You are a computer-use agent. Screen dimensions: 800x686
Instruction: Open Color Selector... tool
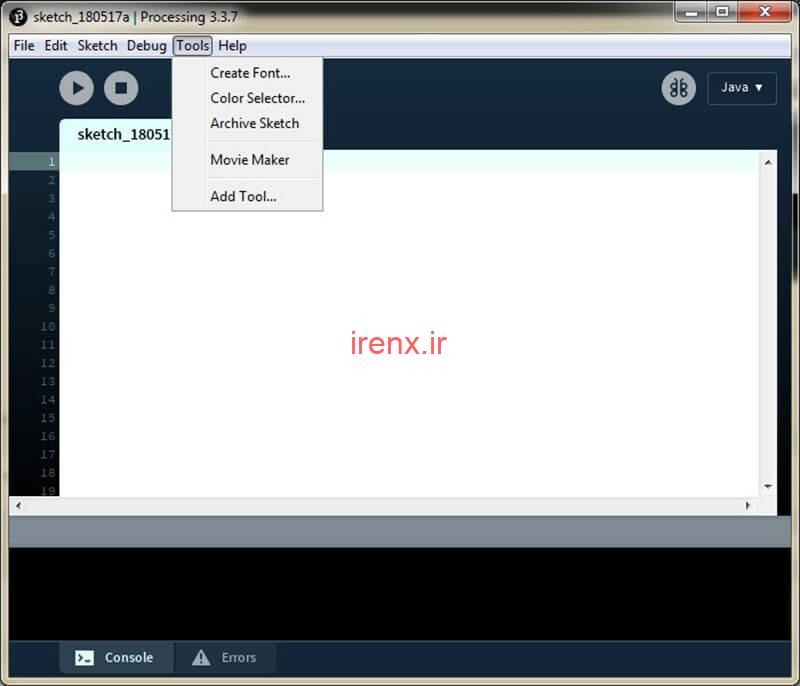[x=257, y=98]
